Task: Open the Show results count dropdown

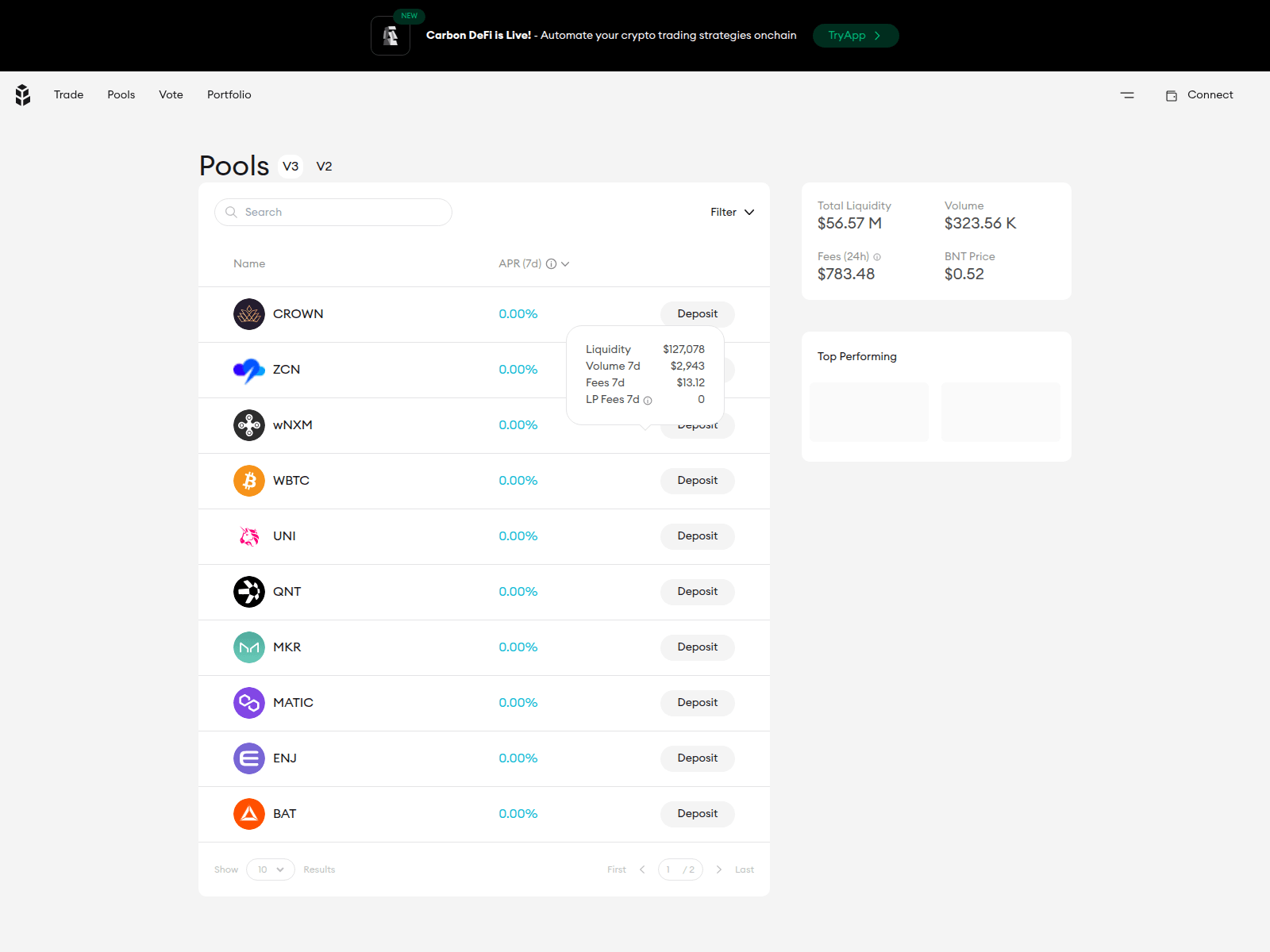Action: (270, 869)
